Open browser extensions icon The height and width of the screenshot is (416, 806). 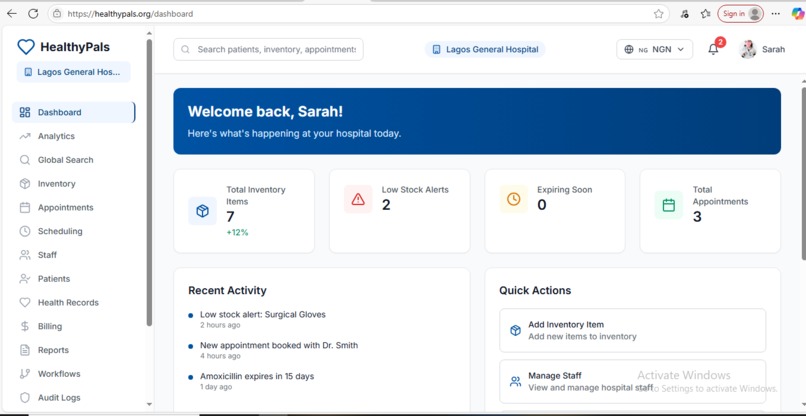pos(684,14)
